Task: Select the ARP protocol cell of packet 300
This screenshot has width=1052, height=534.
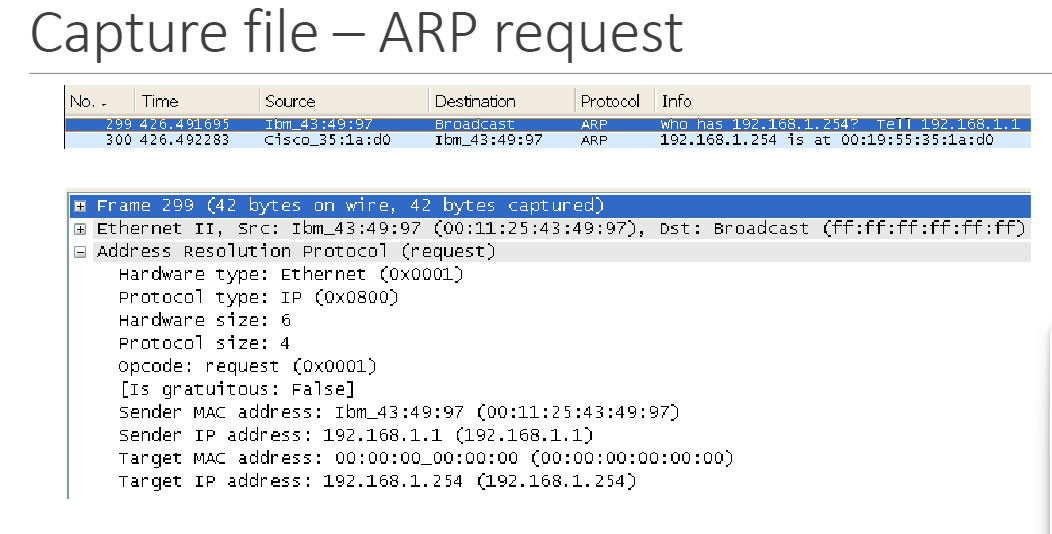Action: (594, 140)
